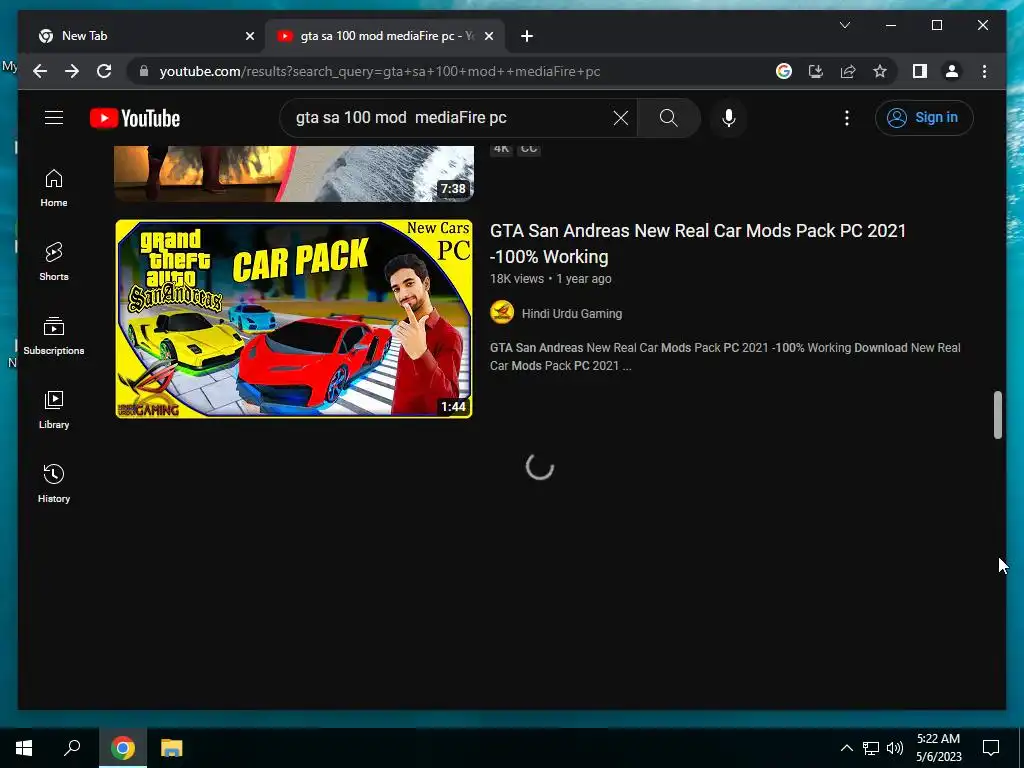Click the 18K views text

(517, 279)
